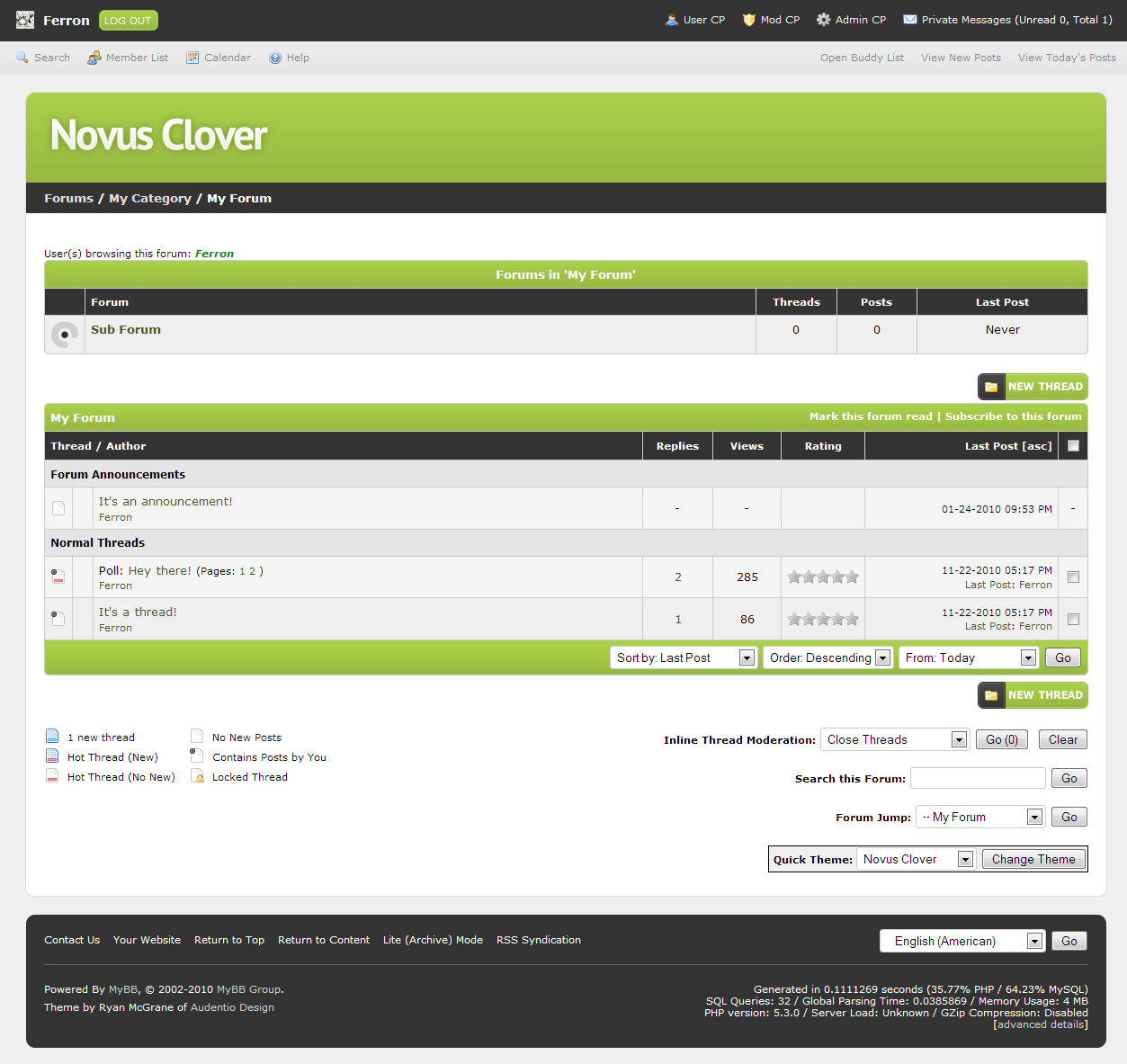Viewport: 1127px width, 1064px height.
Task: Click the Calendar icon in navigation
Action: (192, 58)
